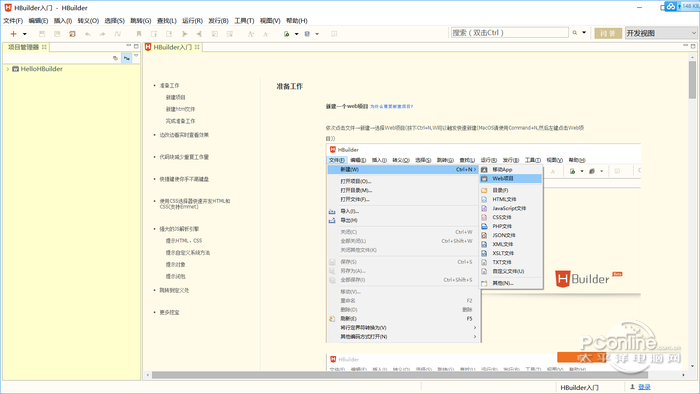700x394 pixels.
Task: Click the decrease font size icon
Action: 266,34
